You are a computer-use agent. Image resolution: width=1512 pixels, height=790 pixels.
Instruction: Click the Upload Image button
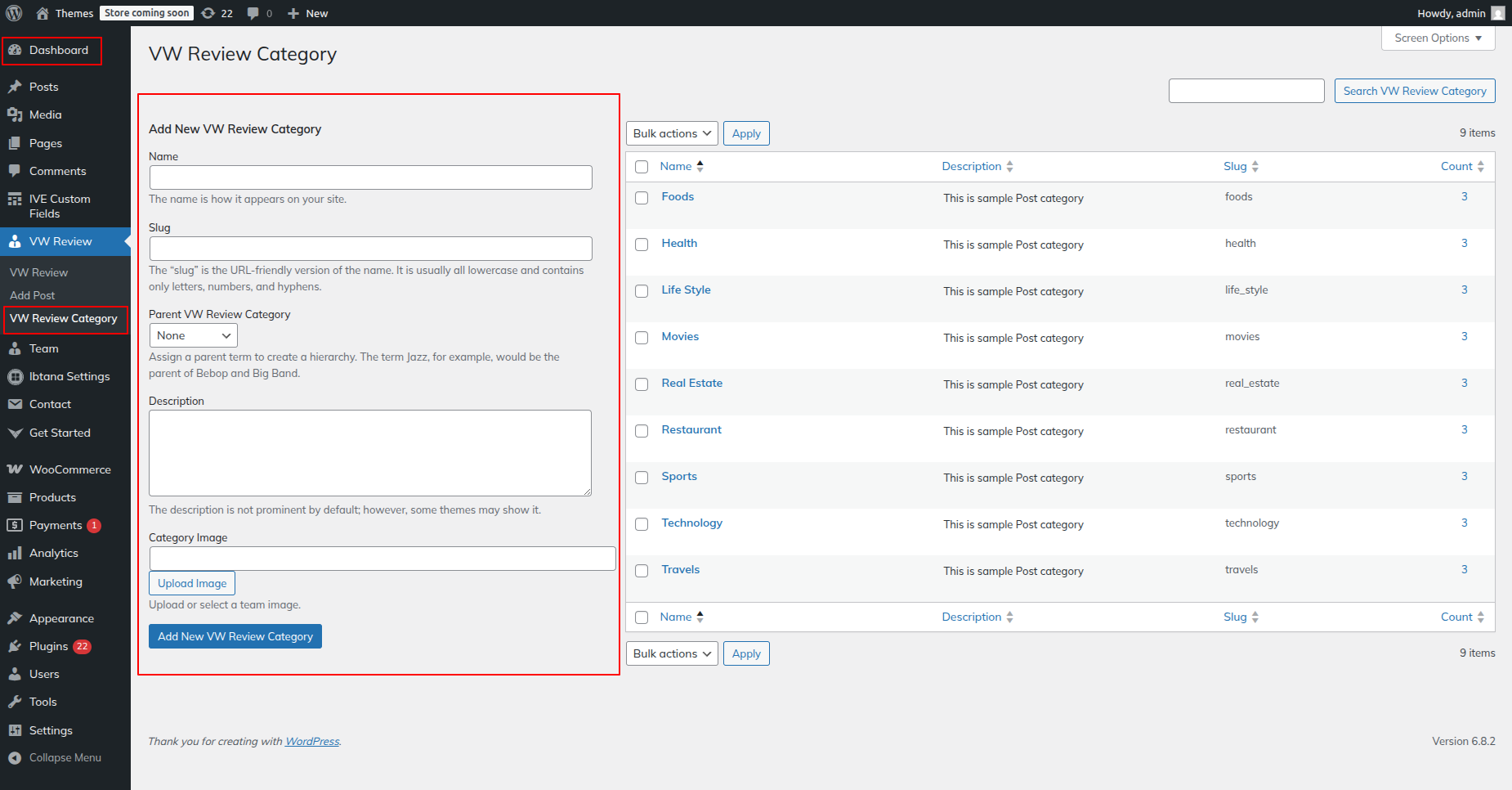192,583
